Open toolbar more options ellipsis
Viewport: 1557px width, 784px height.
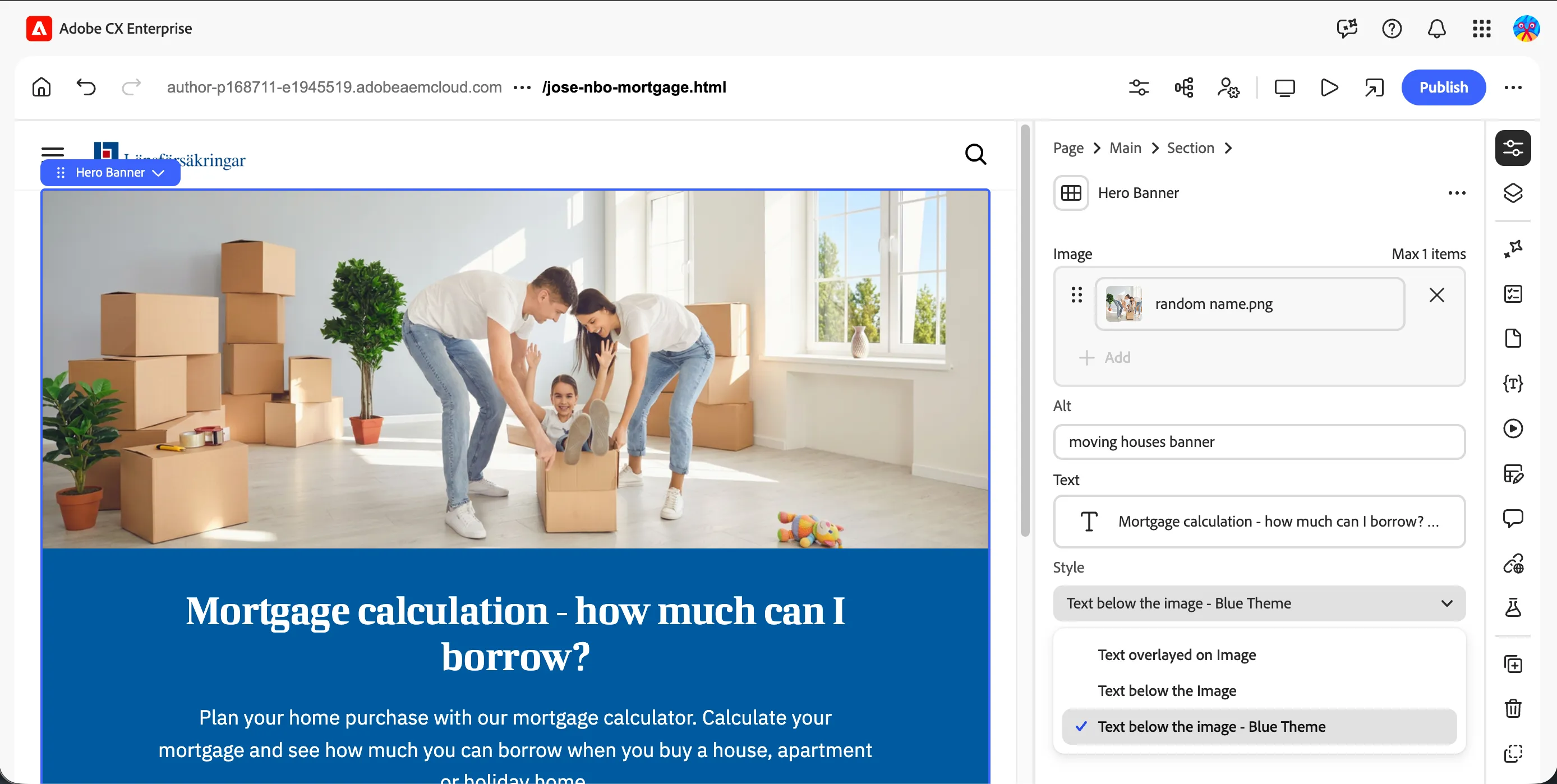tap(1513, 87)
